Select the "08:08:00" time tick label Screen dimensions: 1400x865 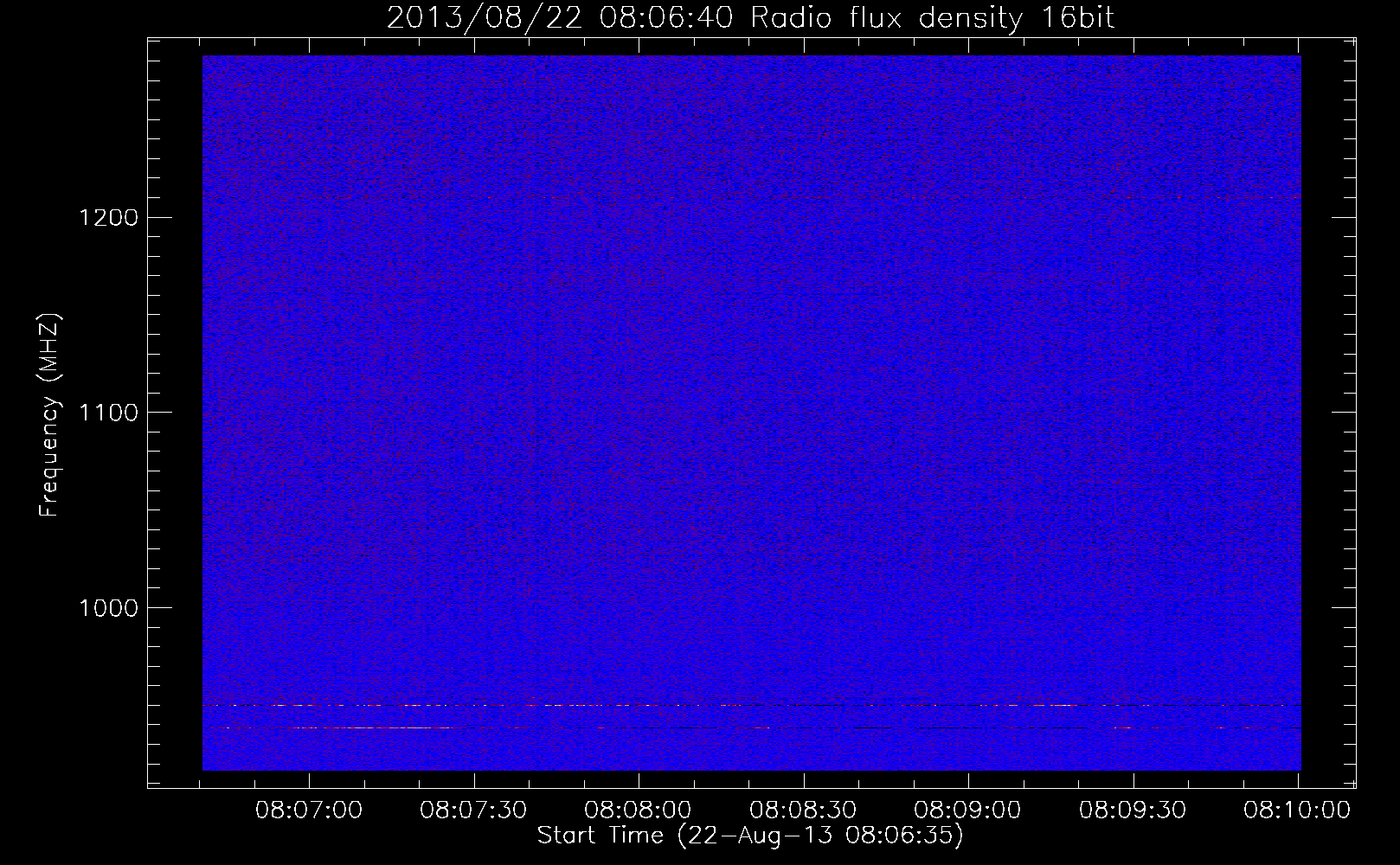[639, 811]
